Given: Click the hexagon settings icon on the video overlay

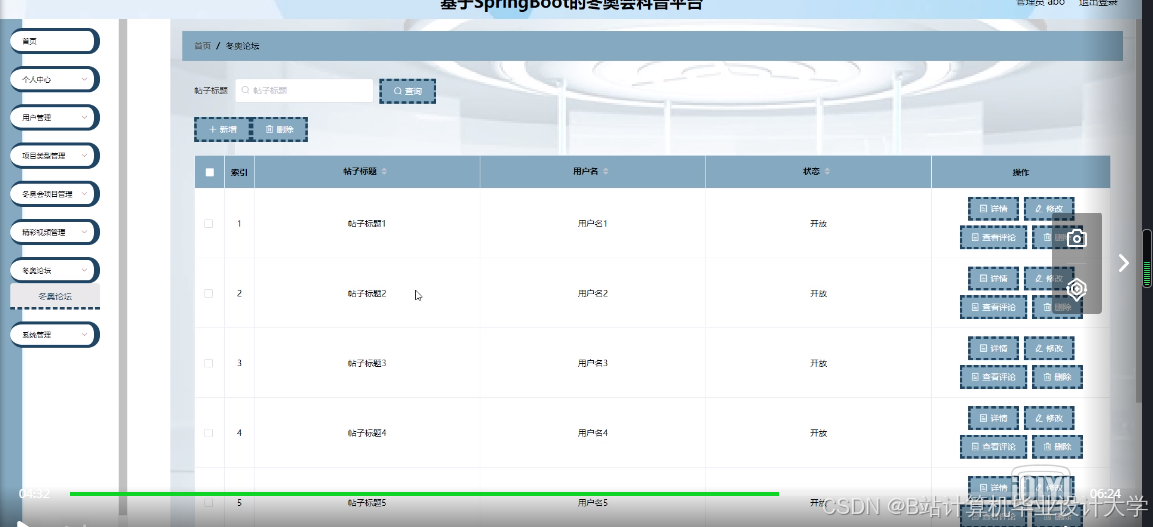Looking at the screenshot, I should point(1077,290).
